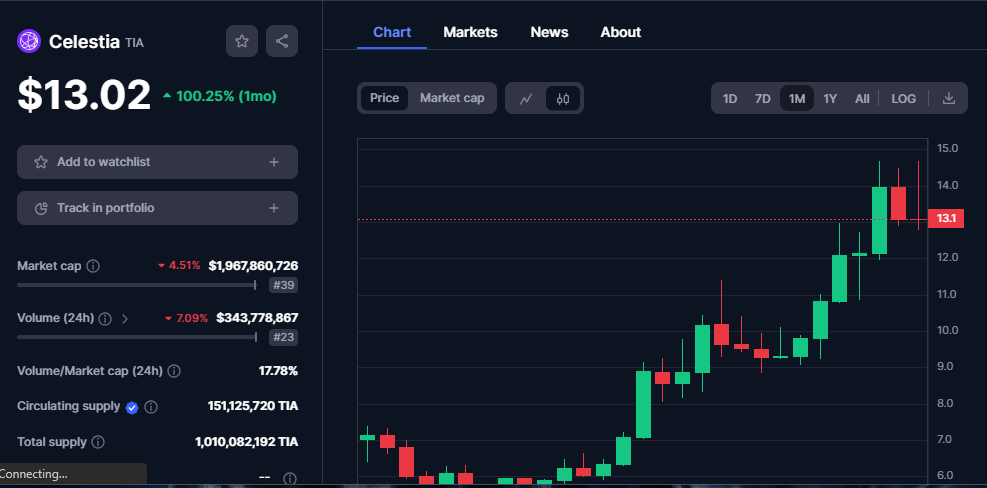The height and width of the screenshot is (488, 987).
Task: Show Market cap info tooltip icon
Action: [93, 266]
